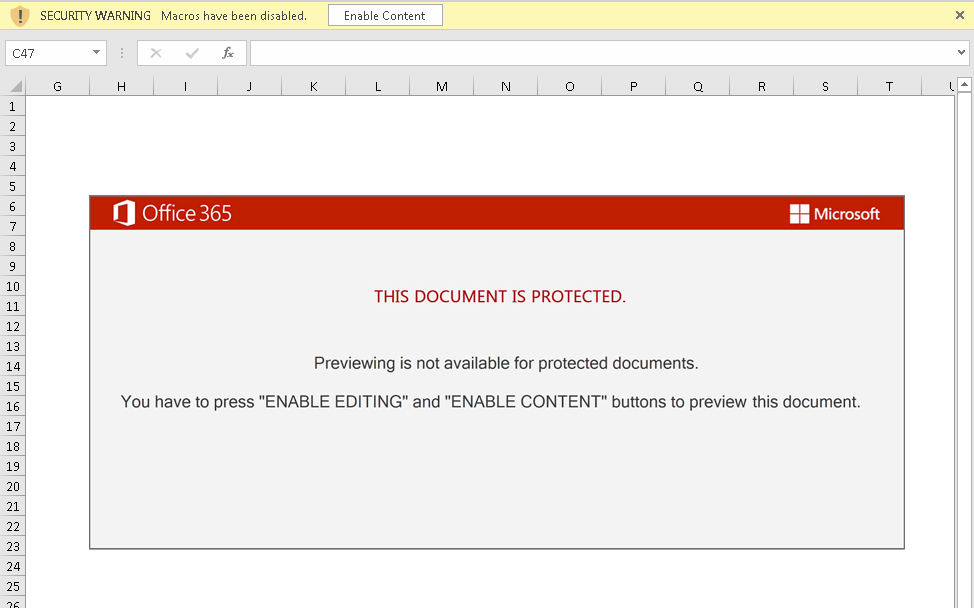Image resolution: width=974 pixels, height=608 pixels.
Task: Select row 4 header
Action: 12,166
